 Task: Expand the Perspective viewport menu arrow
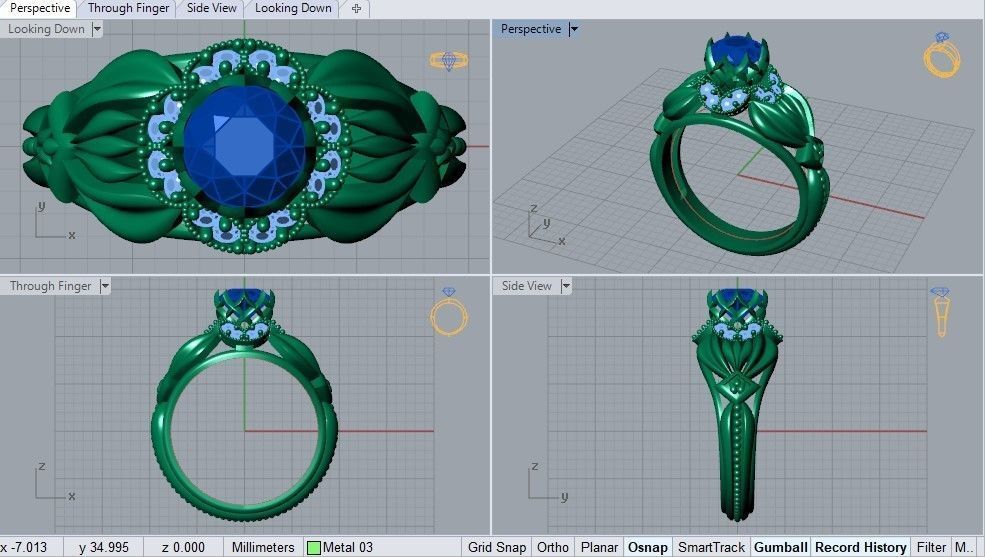pos(574,29)
